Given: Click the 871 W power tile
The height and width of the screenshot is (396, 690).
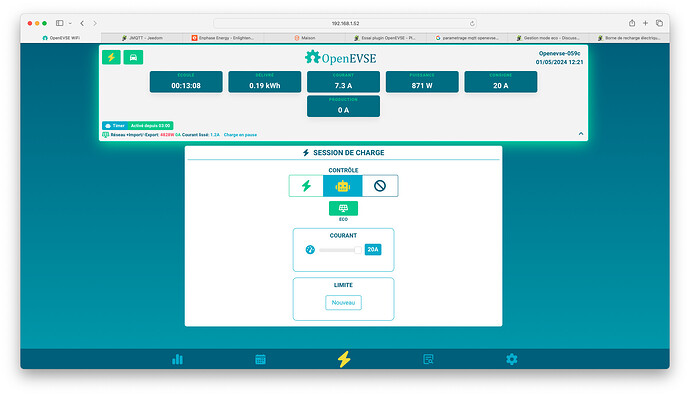Looking at the screenshot, I should pyautogui.click(x=422, y=82).
